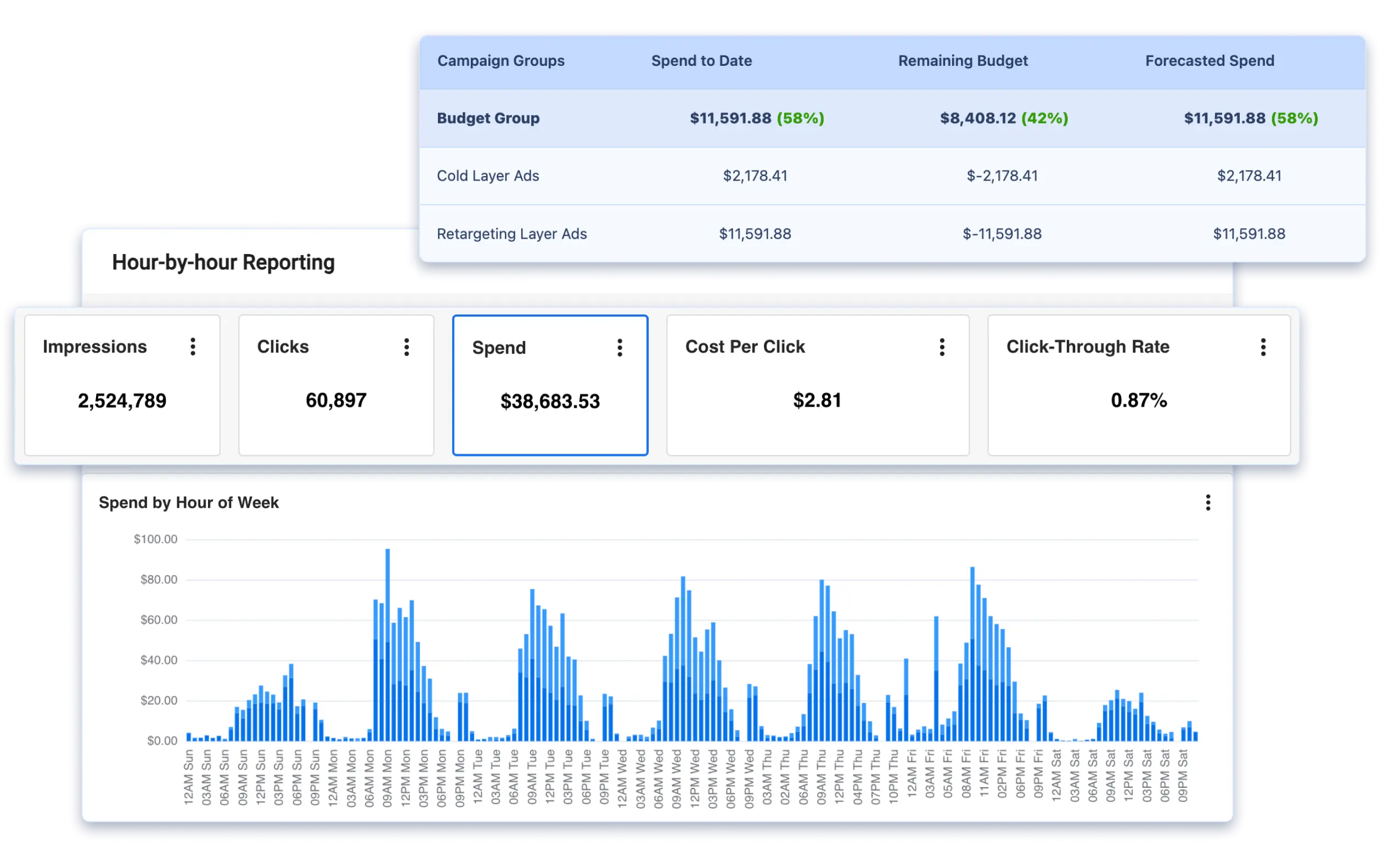Sort by Remaining Budget column header

pos(963,61)
